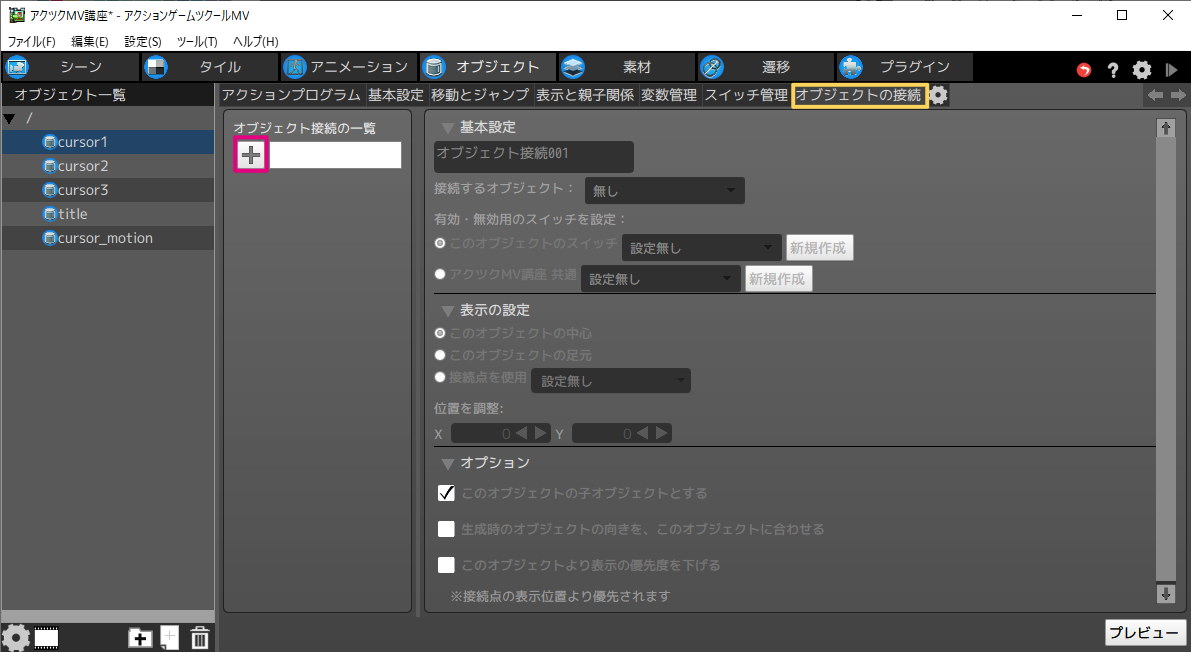Click the add folder icon under object list

point(140,637)
